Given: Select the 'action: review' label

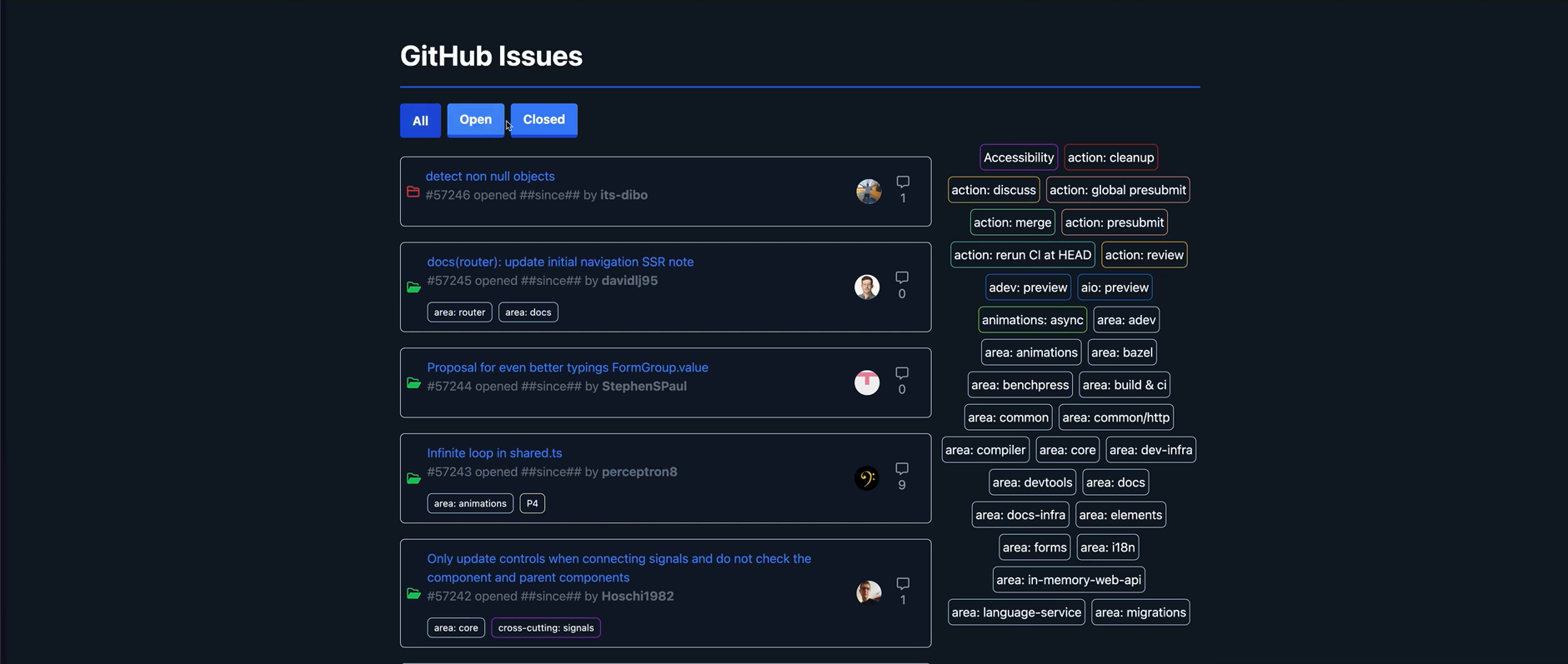Looking at the screenshot, I should coord(1145,255).
